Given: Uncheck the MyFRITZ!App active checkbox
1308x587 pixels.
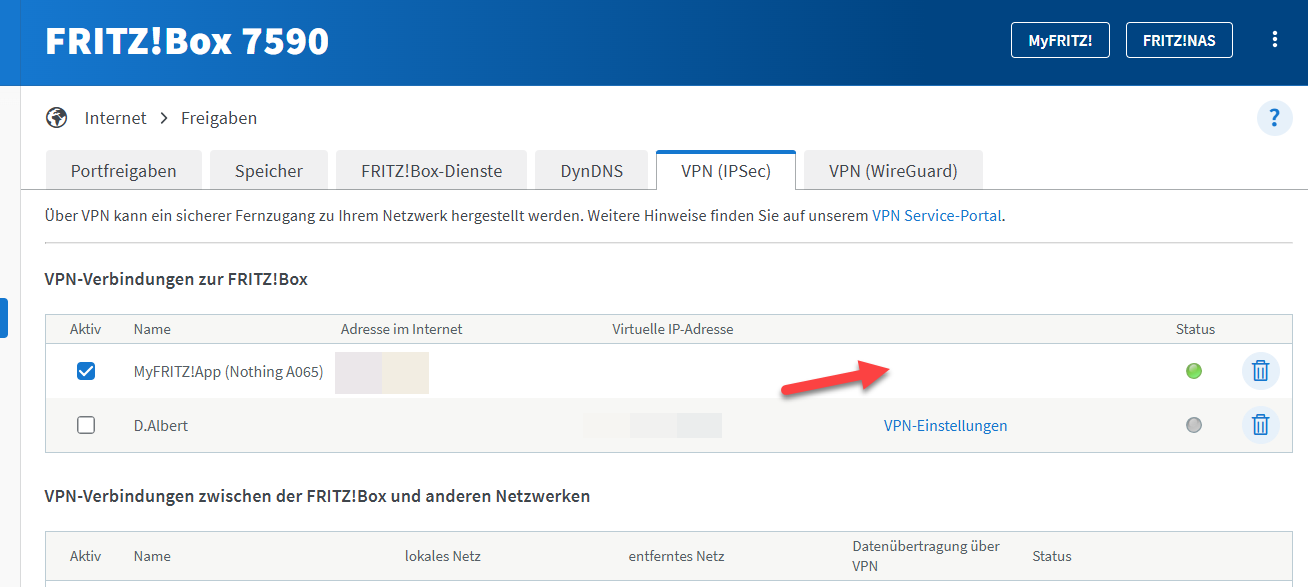Looking at the screenshot, I should coord(86,371).
